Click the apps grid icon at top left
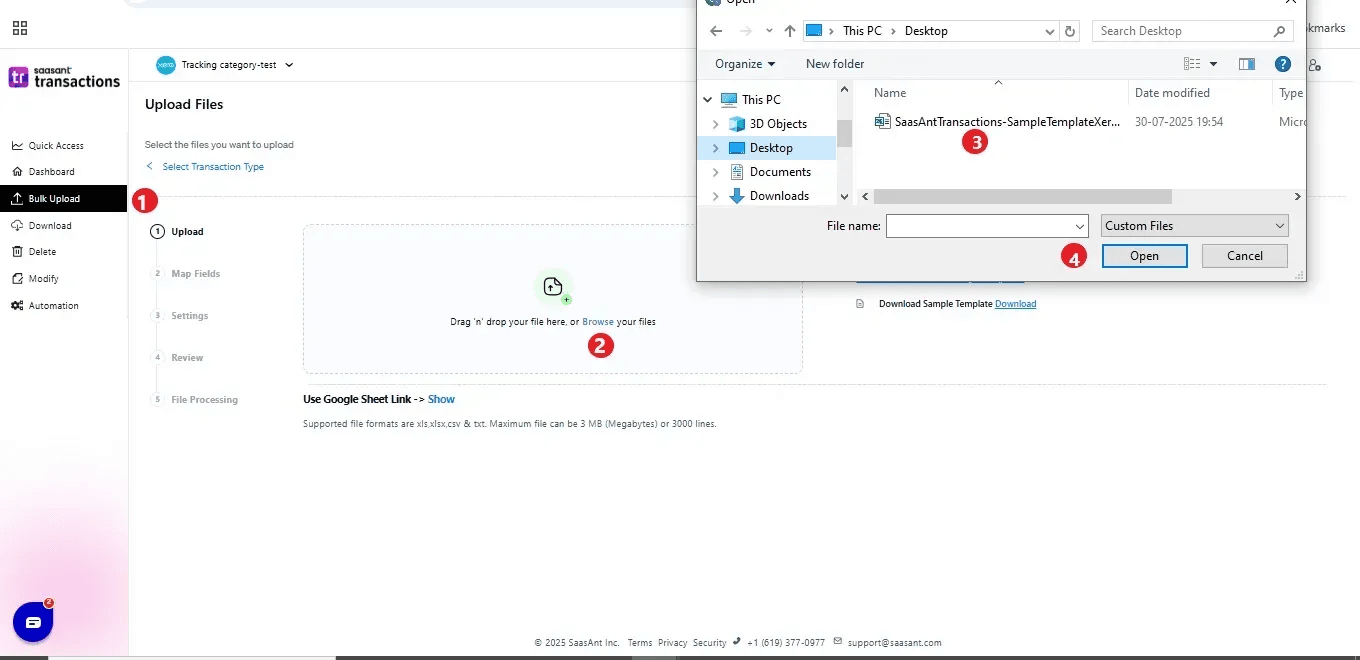The height and width of the screenshot is (660, 1360). (x=20, y=28)
